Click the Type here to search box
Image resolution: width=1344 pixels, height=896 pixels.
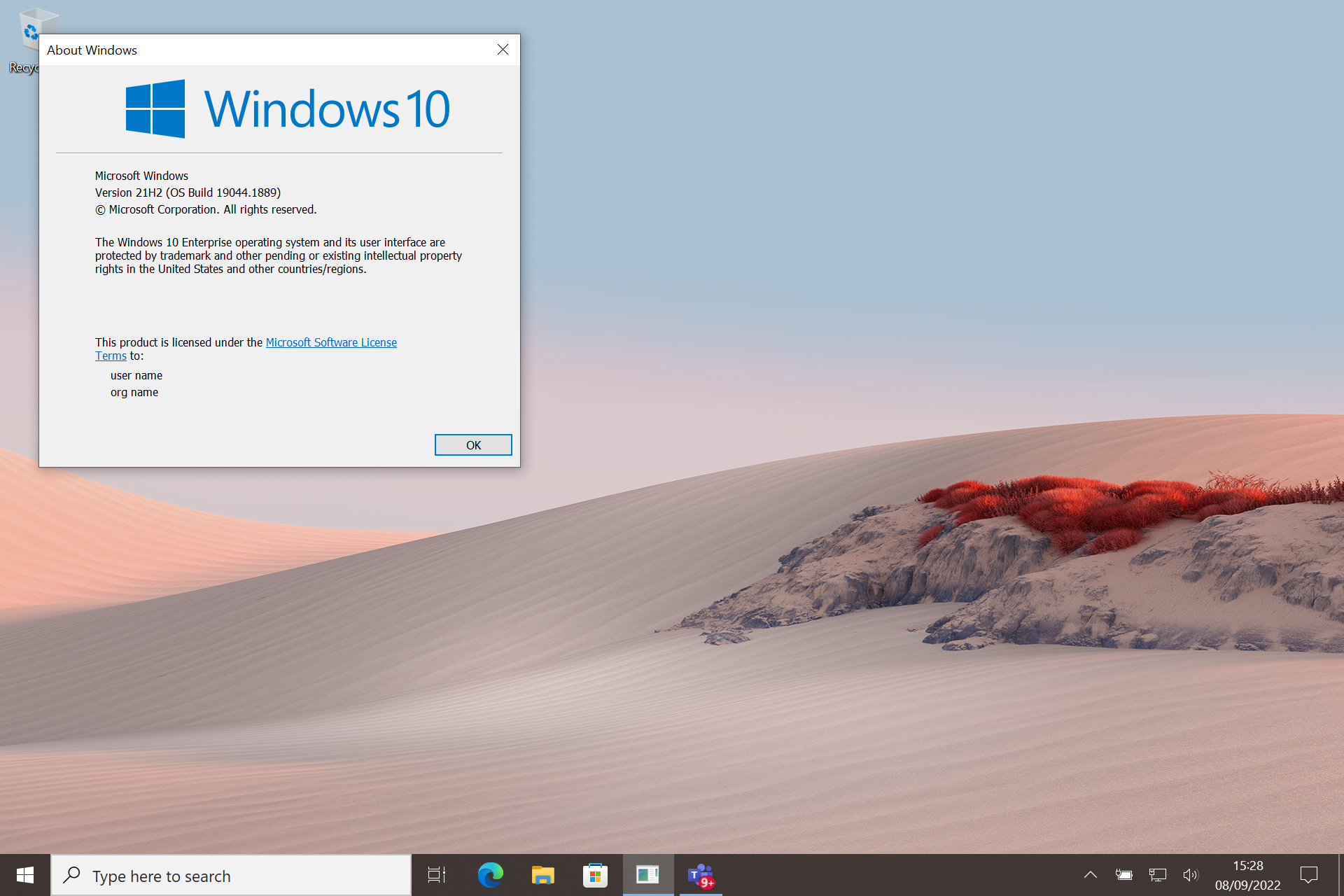point(231,875)
